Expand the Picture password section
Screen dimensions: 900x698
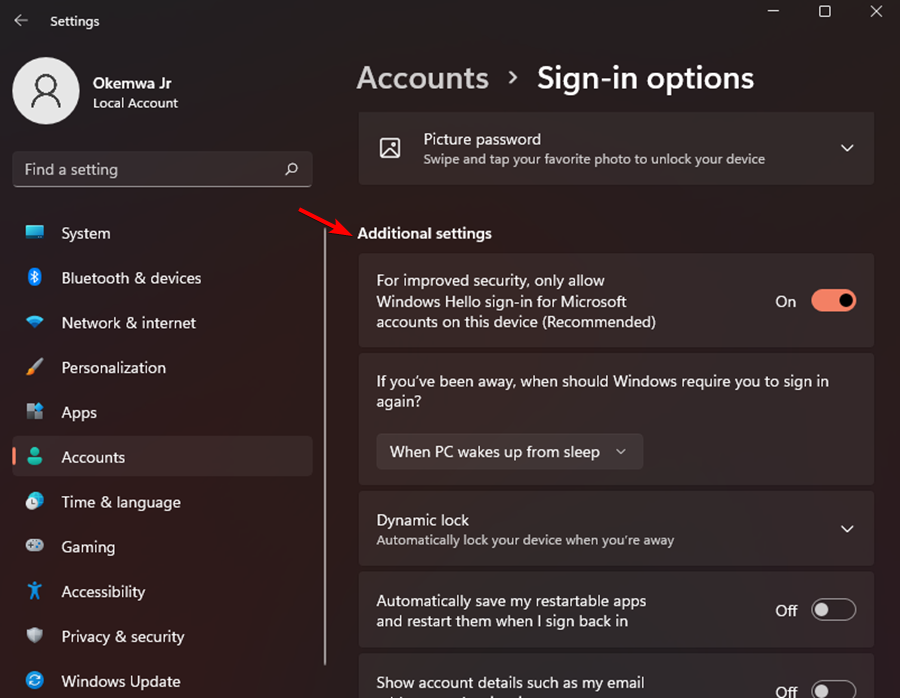pyautogui.click(x=847, y=148)
